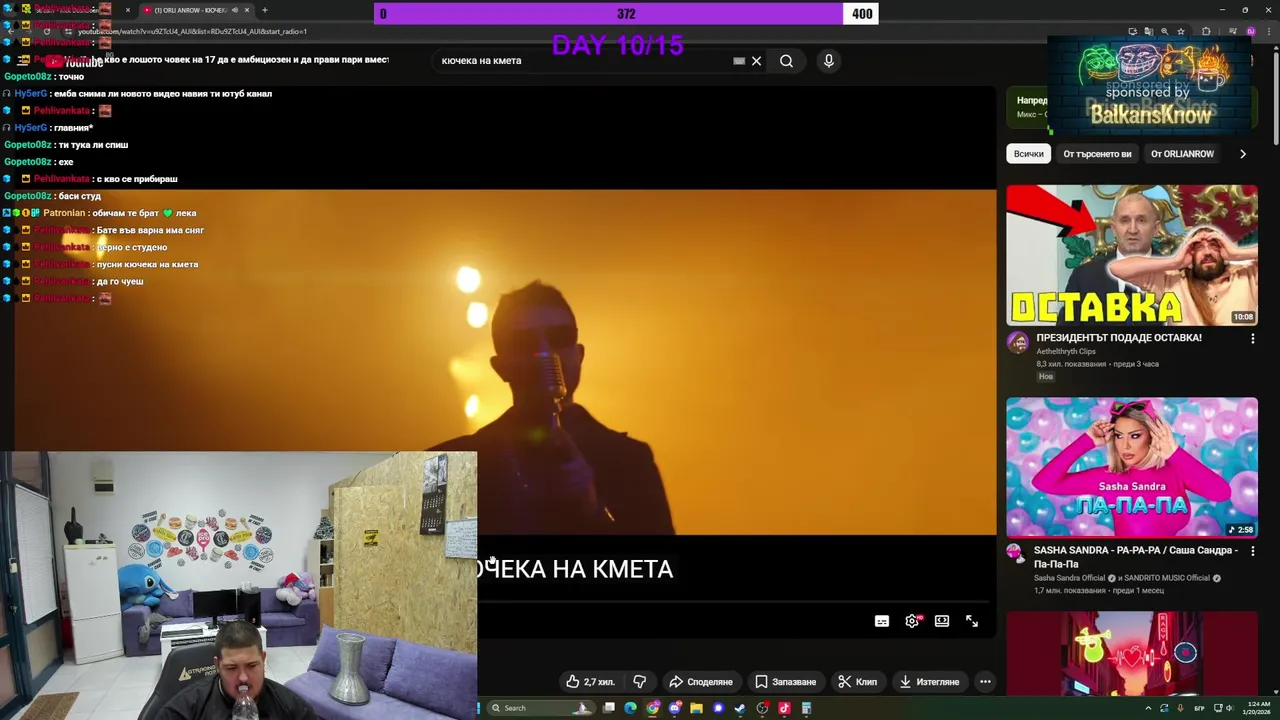Open the DJ Chrome profile avatar

coord(1251,31)
